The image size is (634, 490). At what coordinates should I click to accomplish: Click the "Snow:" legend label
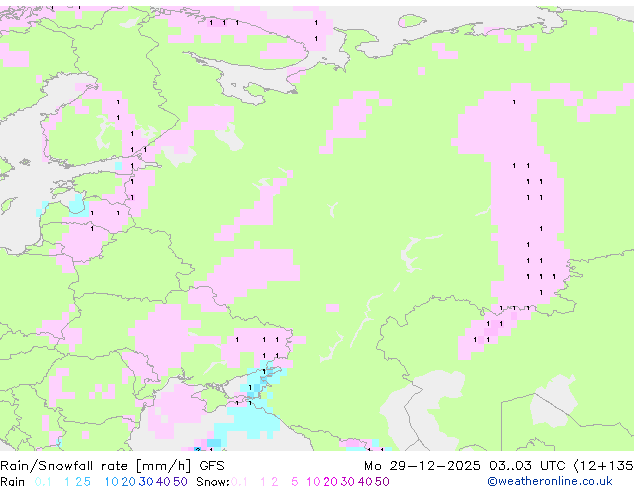(213, 482)
